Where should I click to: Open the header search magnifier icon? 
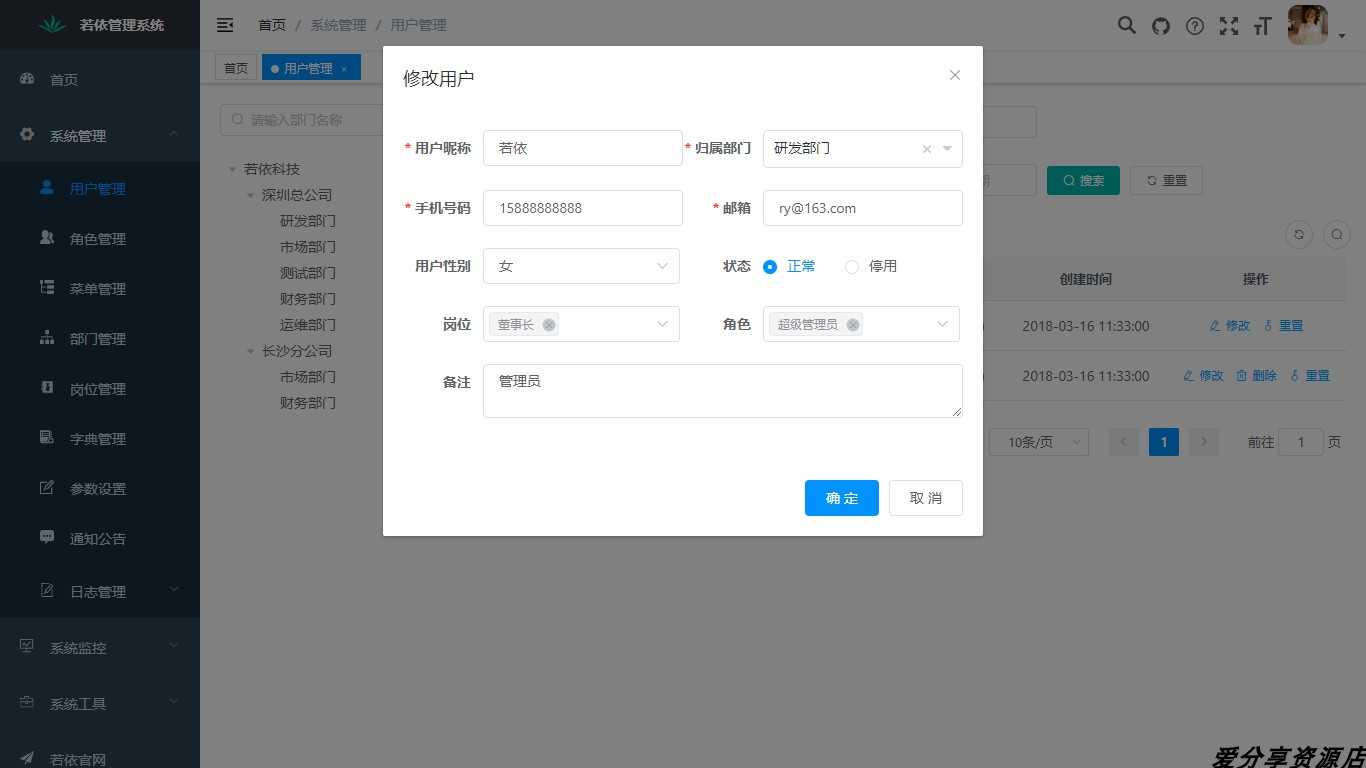tap(1127, 26)
